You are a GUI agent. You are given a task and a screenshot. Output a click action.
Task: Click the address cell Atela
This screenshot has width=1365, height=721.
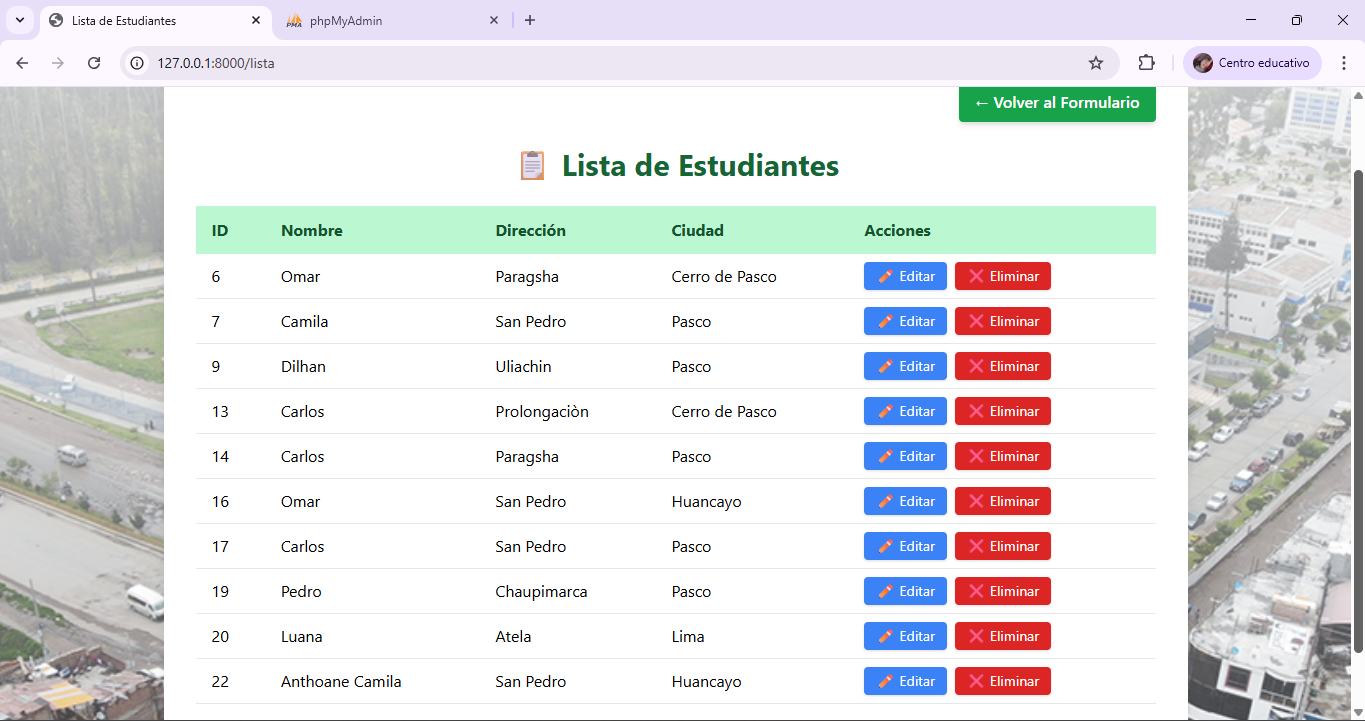click(514, 636)
